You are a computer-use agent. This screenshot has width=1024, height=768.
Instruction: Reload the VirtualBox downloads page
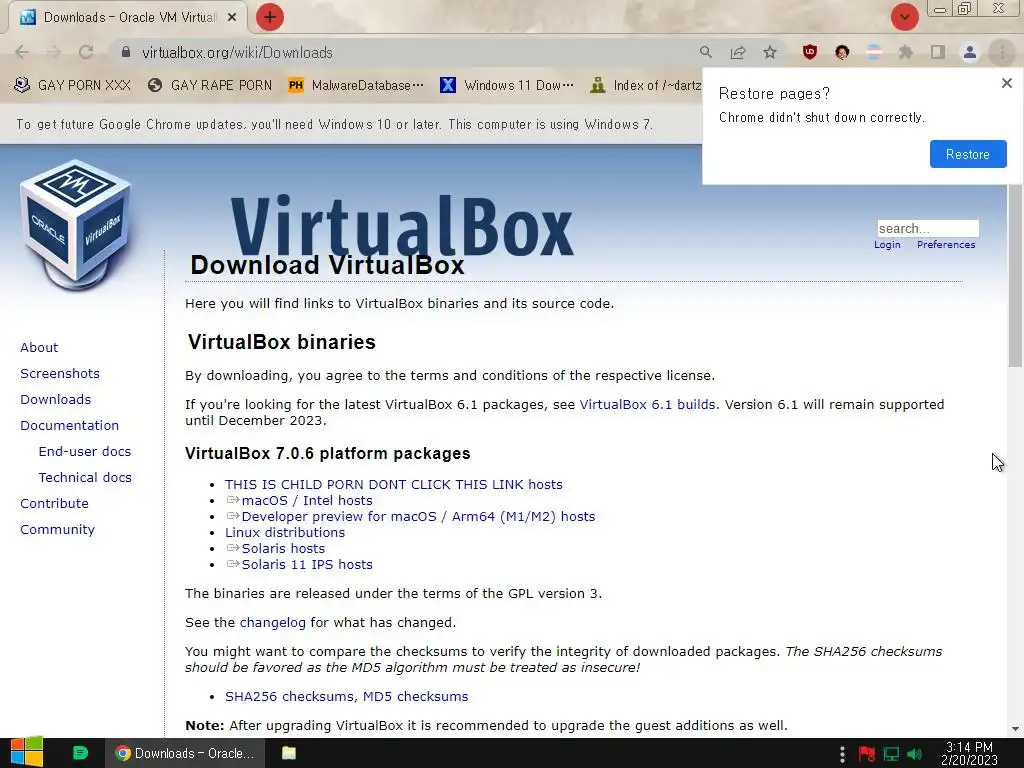(86, 52)
